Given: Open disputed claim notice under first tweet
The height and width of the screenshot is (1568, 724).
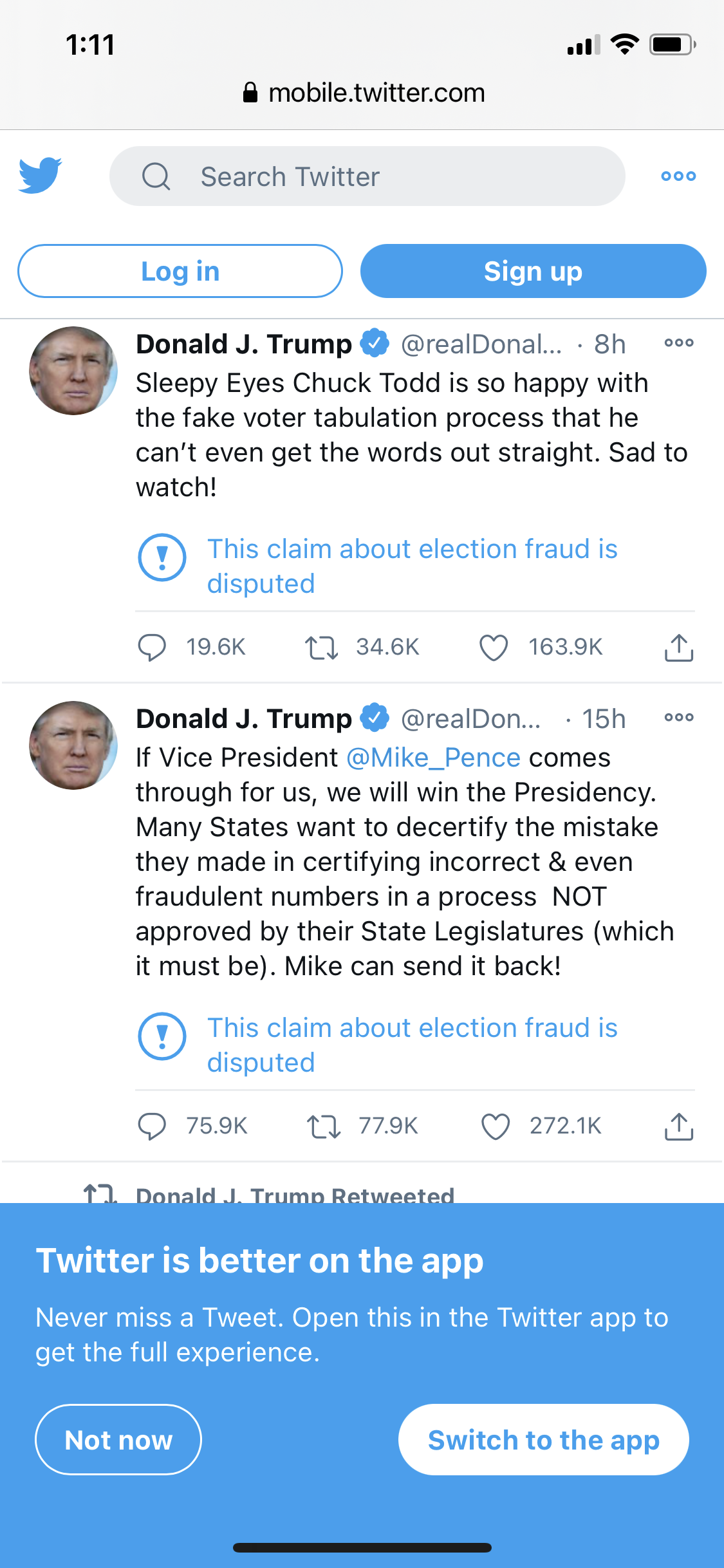Looking at the screenshot, I should [412, 566].
